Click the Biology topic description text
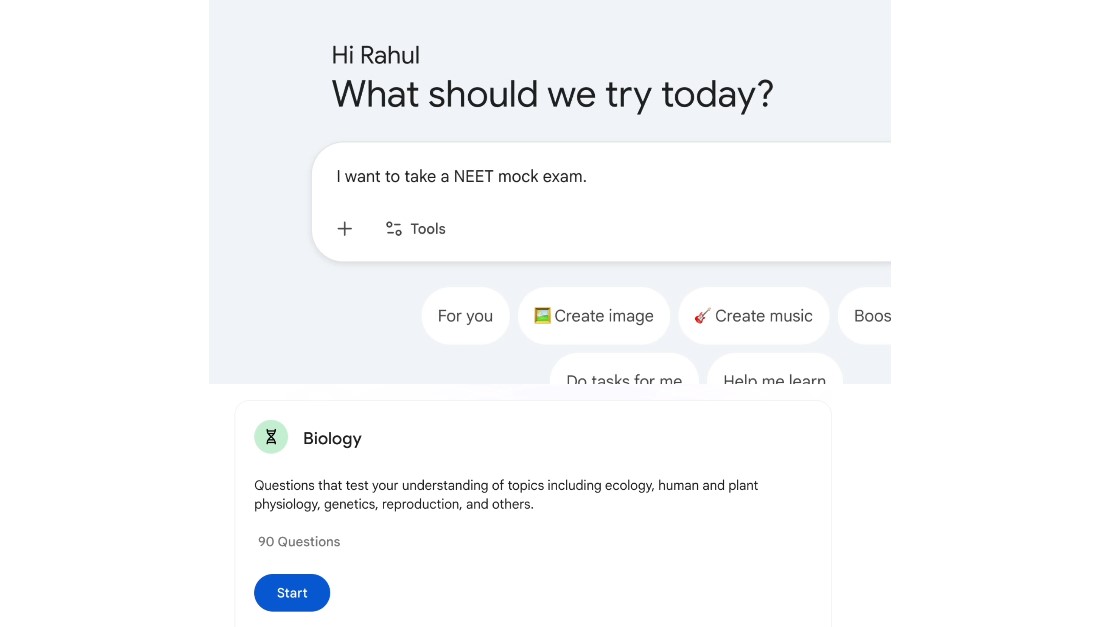The width and height of the screenshot is (1109, 627). click(x=505, y=494)
